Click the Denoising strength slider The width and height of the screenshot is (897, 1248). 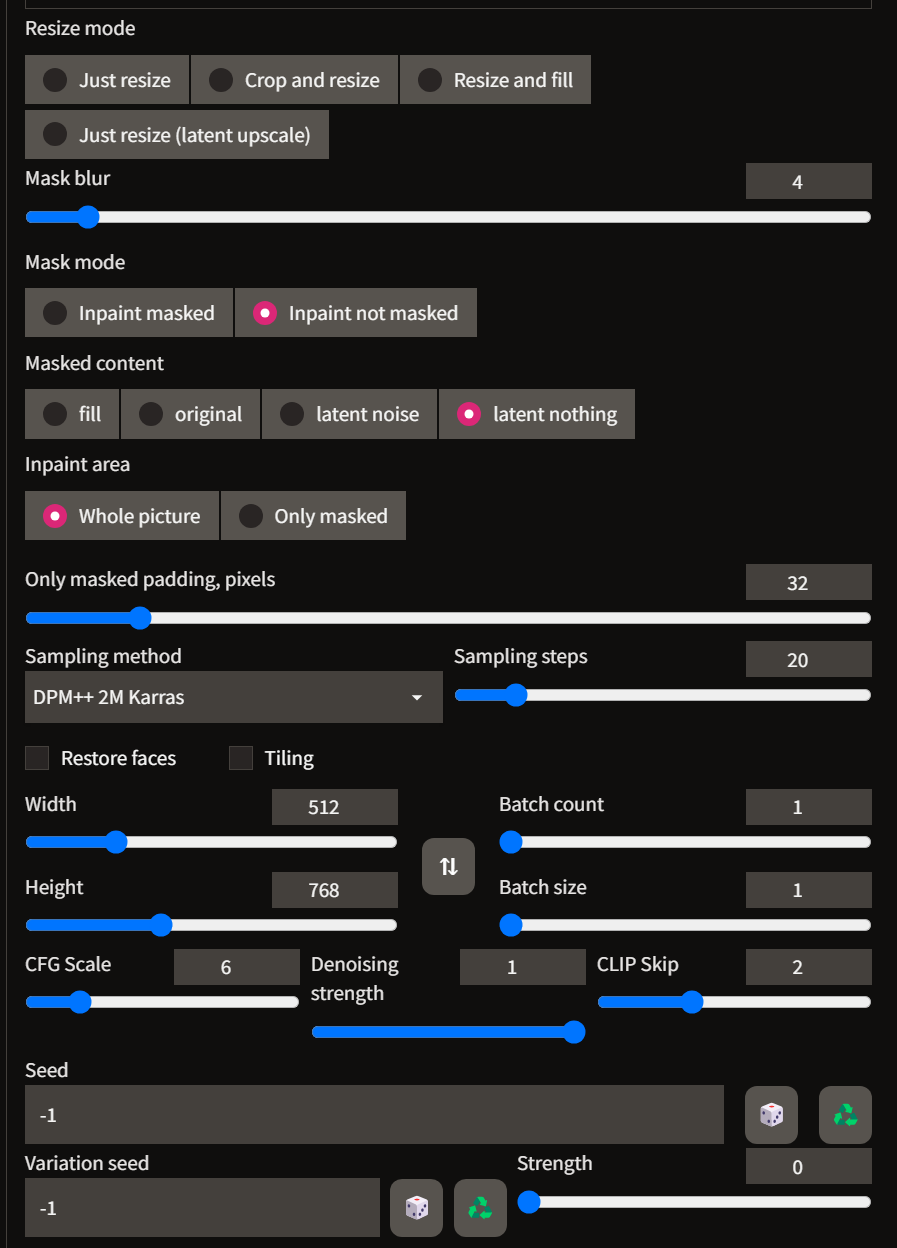(448, 1031)
